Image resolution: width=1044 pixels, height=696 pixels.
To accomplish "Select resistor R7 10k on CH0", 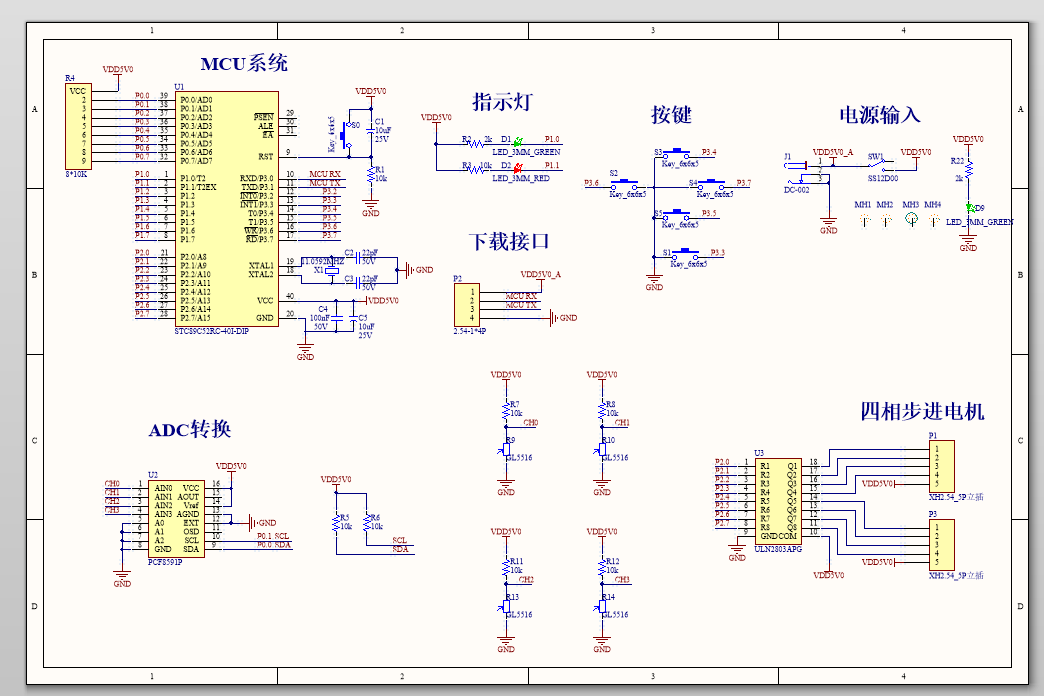I will 506,409.
